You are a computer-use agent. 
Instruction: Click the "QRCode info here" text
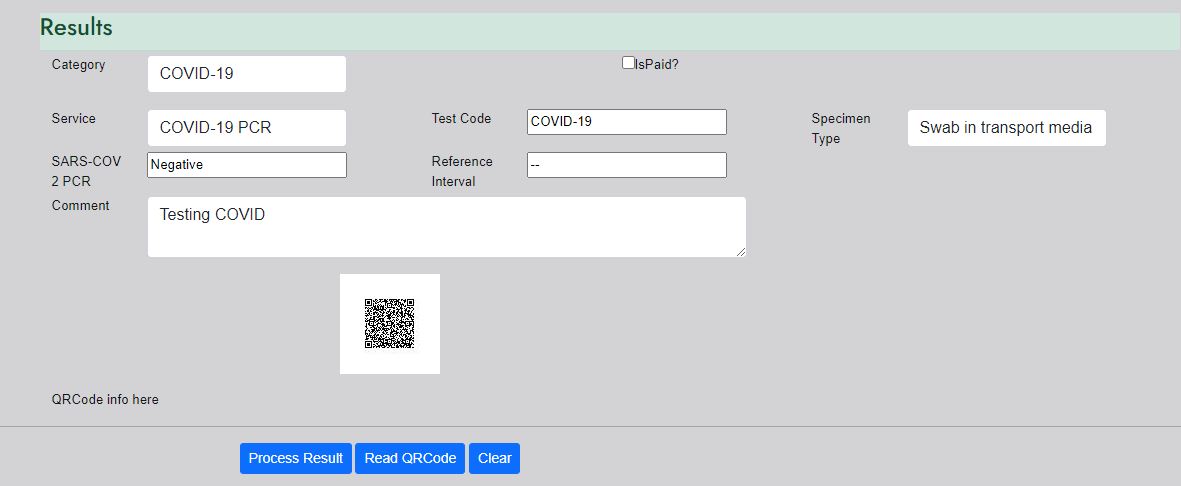coord(105,399)
